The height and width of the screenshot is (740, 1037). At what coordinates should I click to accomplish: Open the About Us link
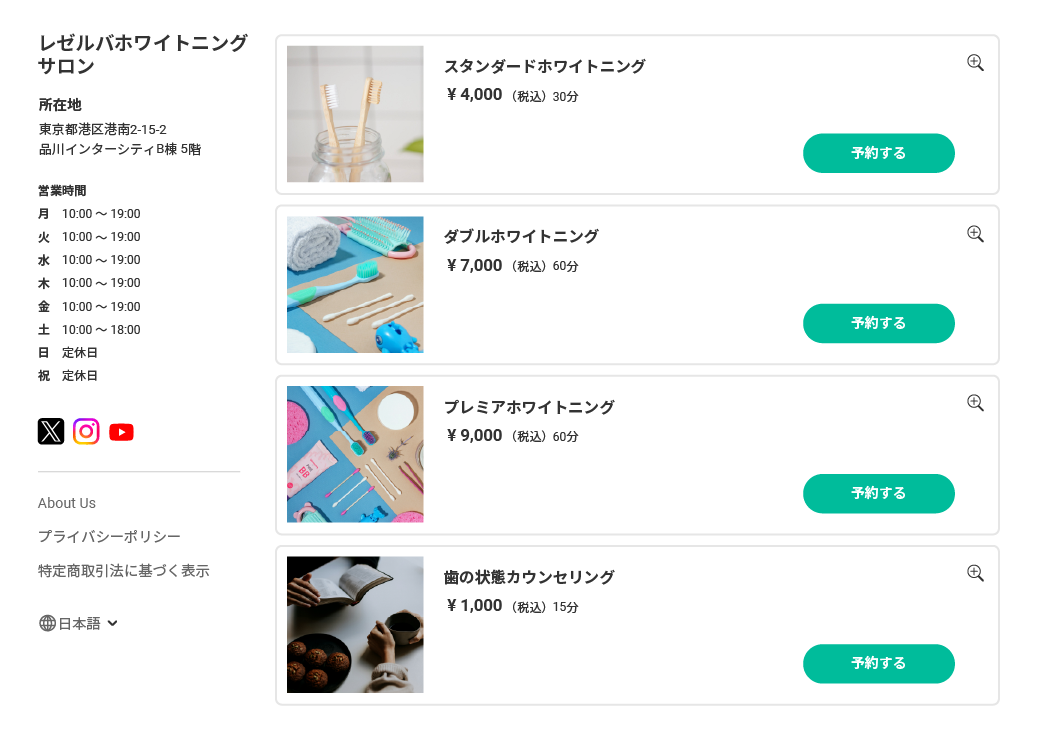[67, 503]
